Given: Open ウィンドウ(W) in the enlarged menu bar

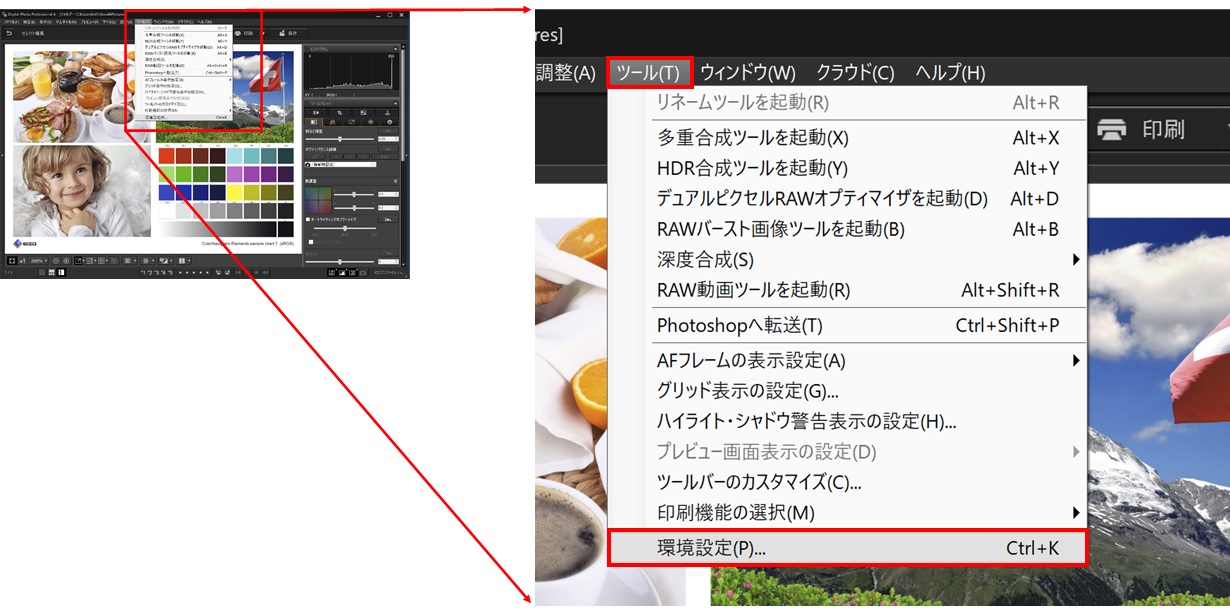Looking at the screenshot, I should coord(748,73).
